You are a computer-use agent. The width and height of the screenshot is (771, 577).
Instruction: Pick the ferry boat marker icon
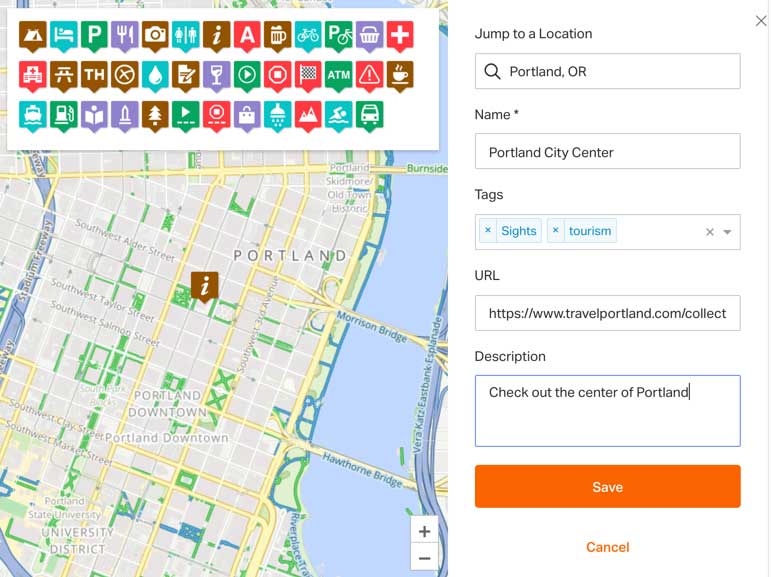[x=33, y=116]
